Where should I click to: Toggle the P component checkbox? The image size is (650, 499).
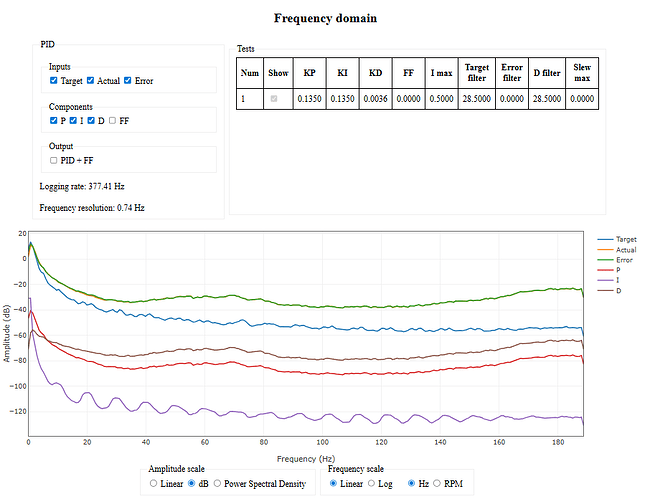[x=54, y=120]
